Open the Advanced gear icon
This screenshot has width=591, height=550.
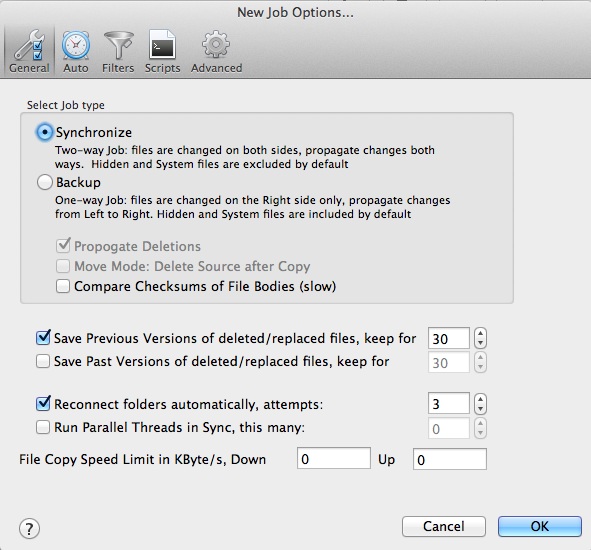point(216,51)
